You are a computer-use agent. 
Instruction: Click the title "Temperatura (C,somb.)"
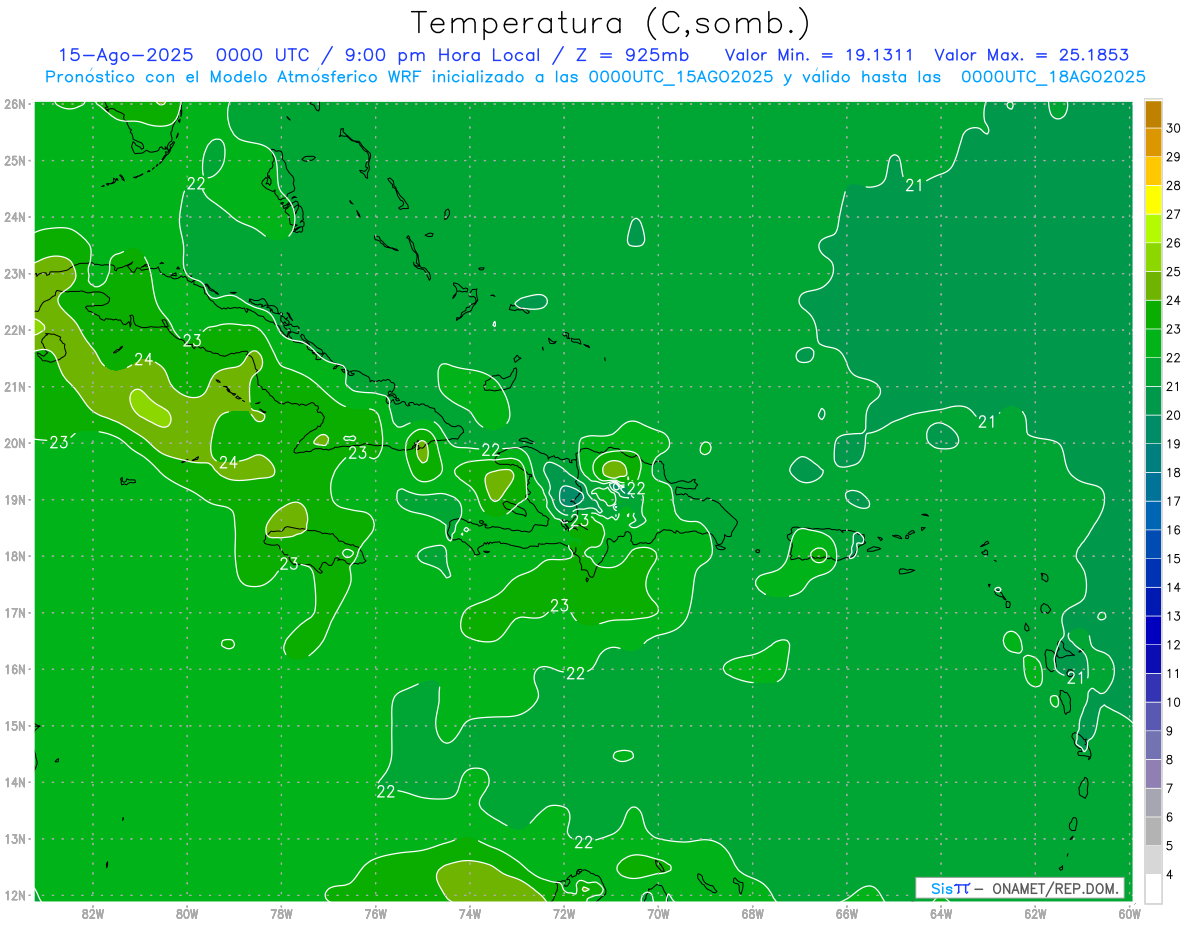point(611,24)
